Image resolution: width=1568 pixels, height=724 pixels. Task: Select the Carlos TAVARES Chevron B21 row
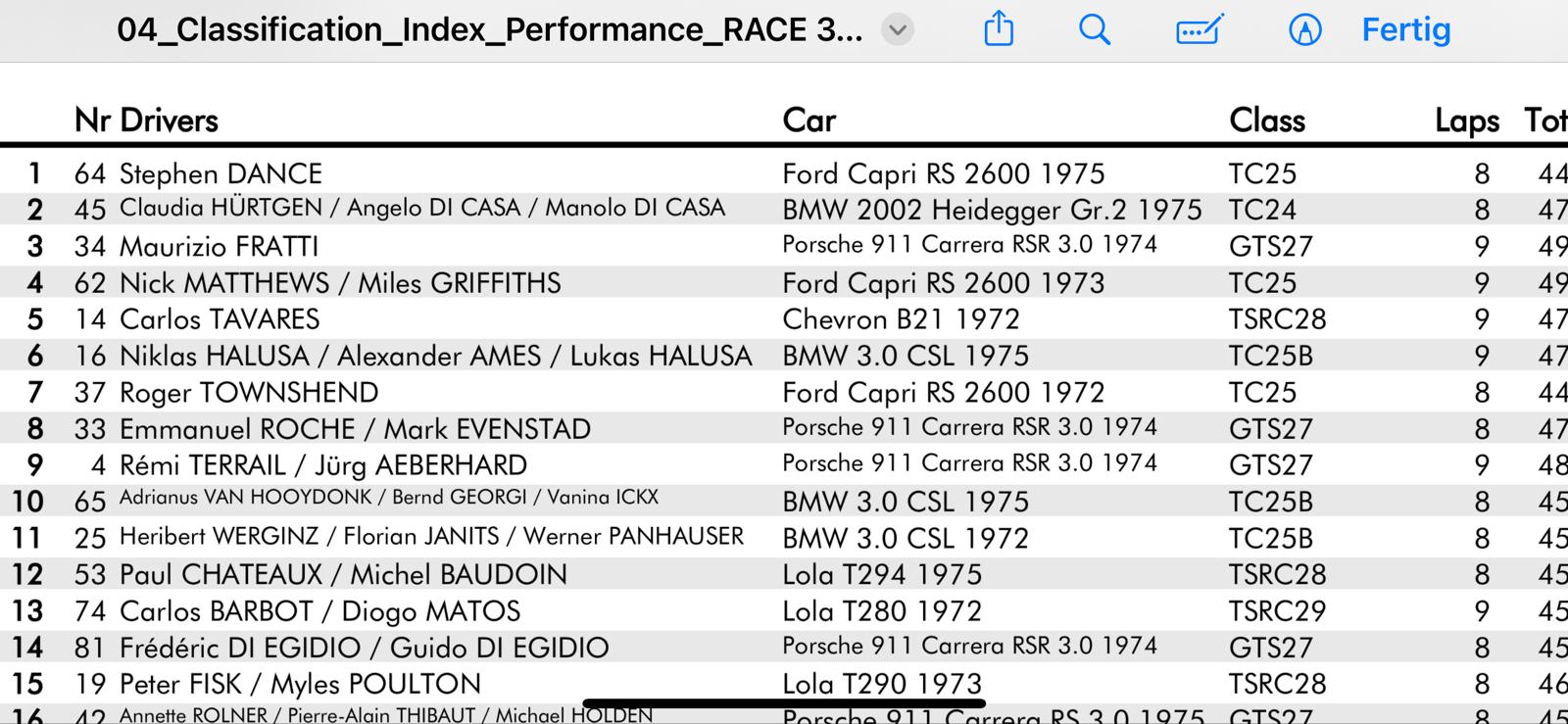(784, 319)
